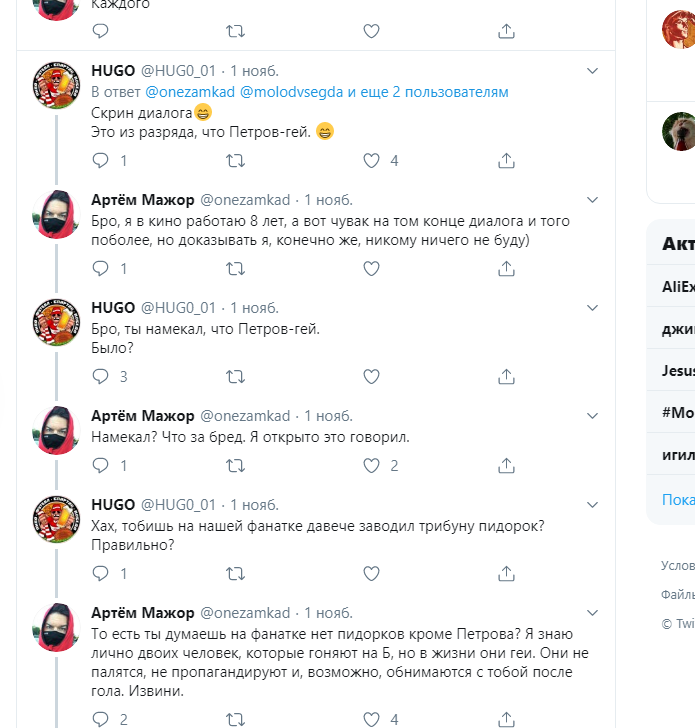This screenshot has width=695, height=728.
Task: Open more options on HUGO's "Скрин диалога" tweet
Action: (x=592, y=72)
